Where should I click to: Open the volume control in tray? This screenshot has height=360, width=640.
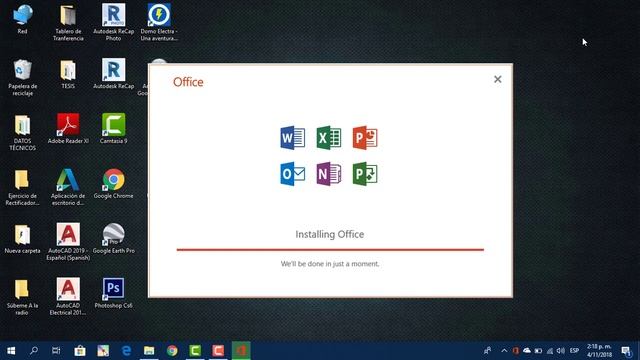pos(561,351)
